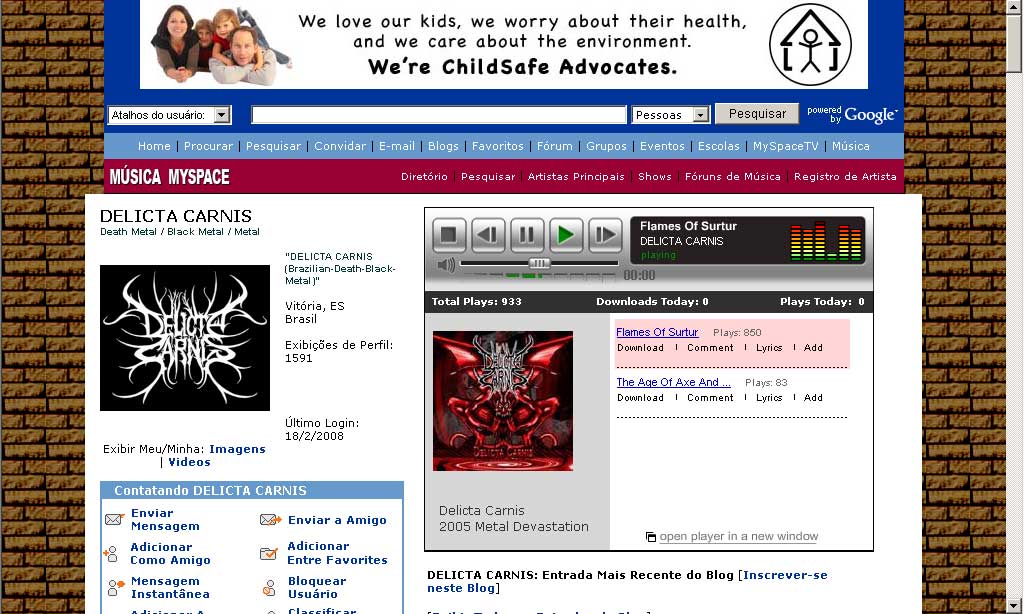Download the Flames Of Surtur song
Image resolution: width=1024 pixels, height=614 pixels.
point(640,347)
